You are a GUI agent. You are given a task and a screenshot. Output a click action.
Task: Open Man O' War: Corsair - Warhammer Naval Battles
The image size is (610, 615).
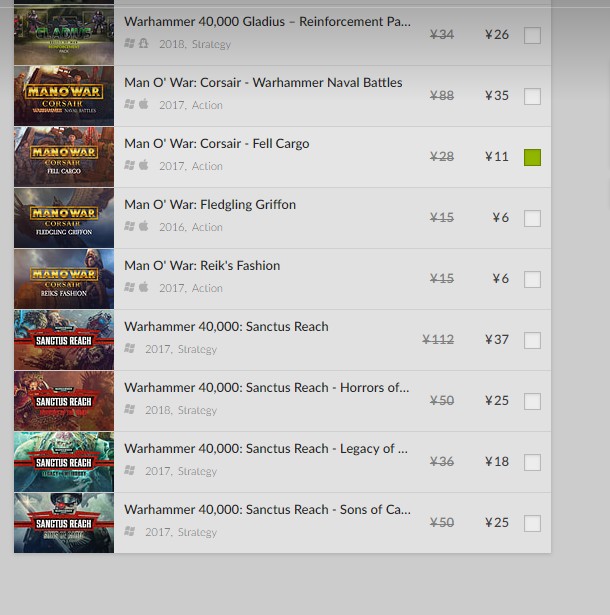263,83
